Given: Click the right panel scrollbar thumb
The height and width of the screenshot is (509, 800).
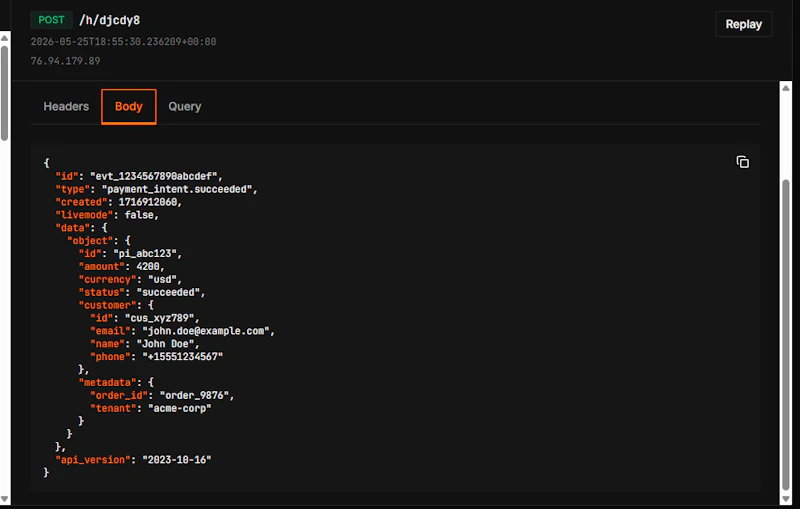Looking at the screenshot, I should (786, 334).
